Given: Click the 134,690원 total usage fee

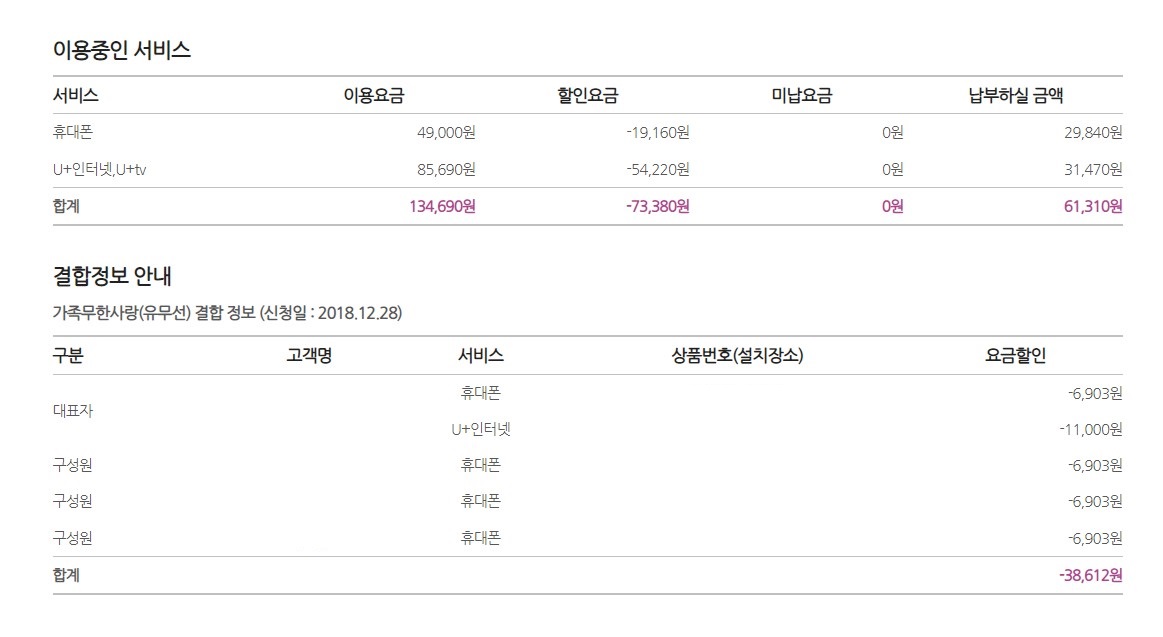Looking at the screenshot, I should pyautogui.click(x=442, y=207).
